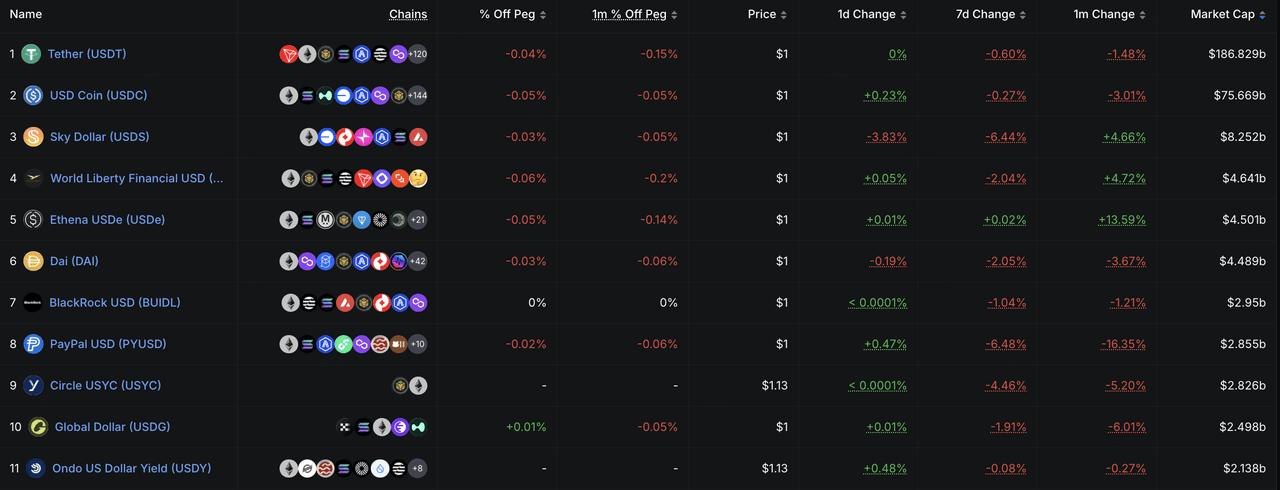
Task: Open the World Liberty Financial USD link
Action: 137,179
